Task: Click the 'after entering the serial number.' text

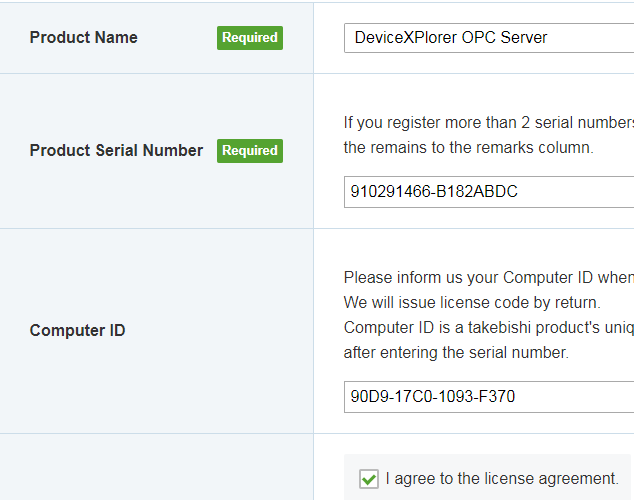Action: (x=456, y=352)
